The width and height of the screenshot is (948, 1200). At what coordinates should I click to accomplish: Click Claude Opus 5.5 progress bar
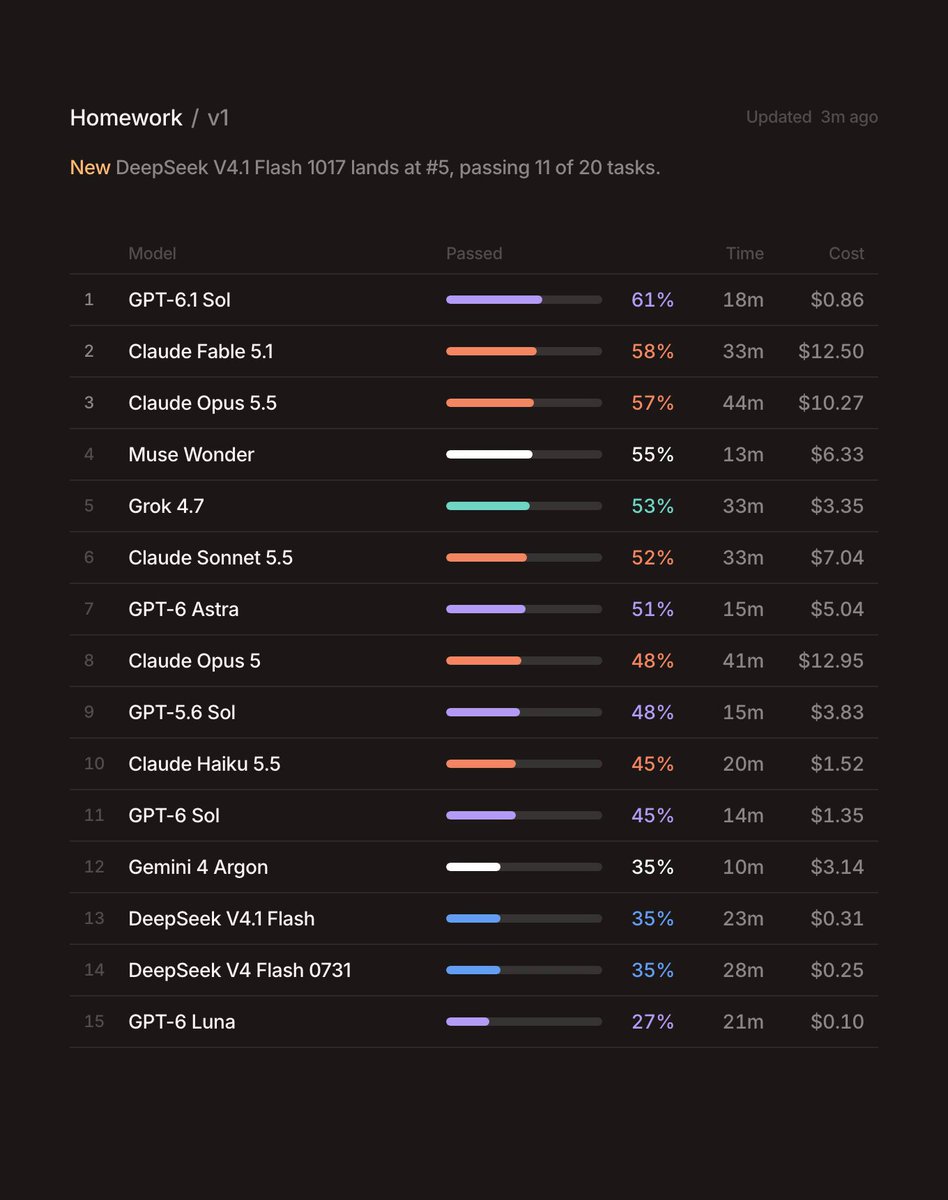pyautogui.click(x=524, y=403)
